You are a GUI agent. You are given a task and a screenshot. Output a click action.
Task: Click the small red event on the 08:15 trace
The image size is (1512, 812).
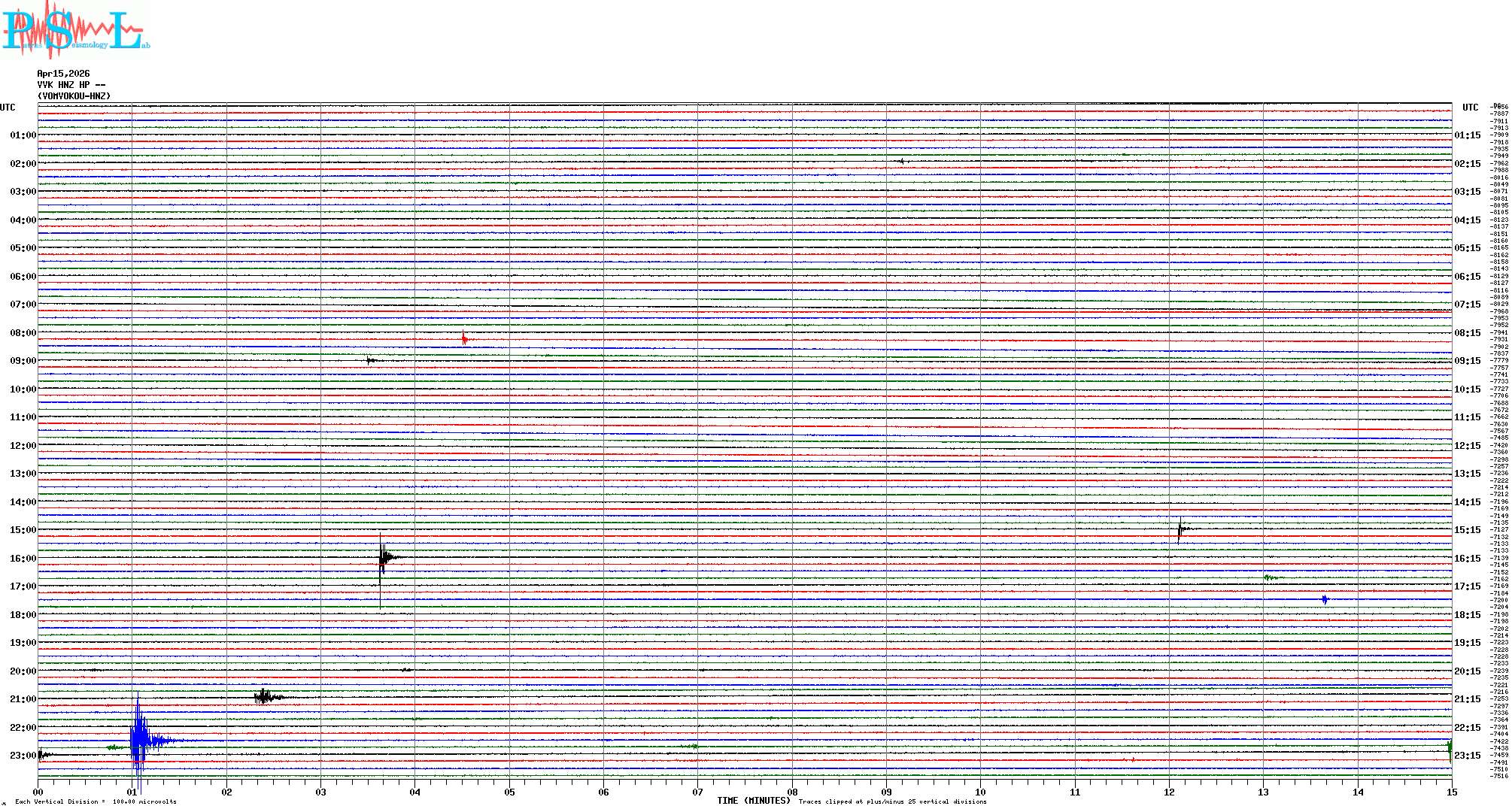click(x=465, y=340)
